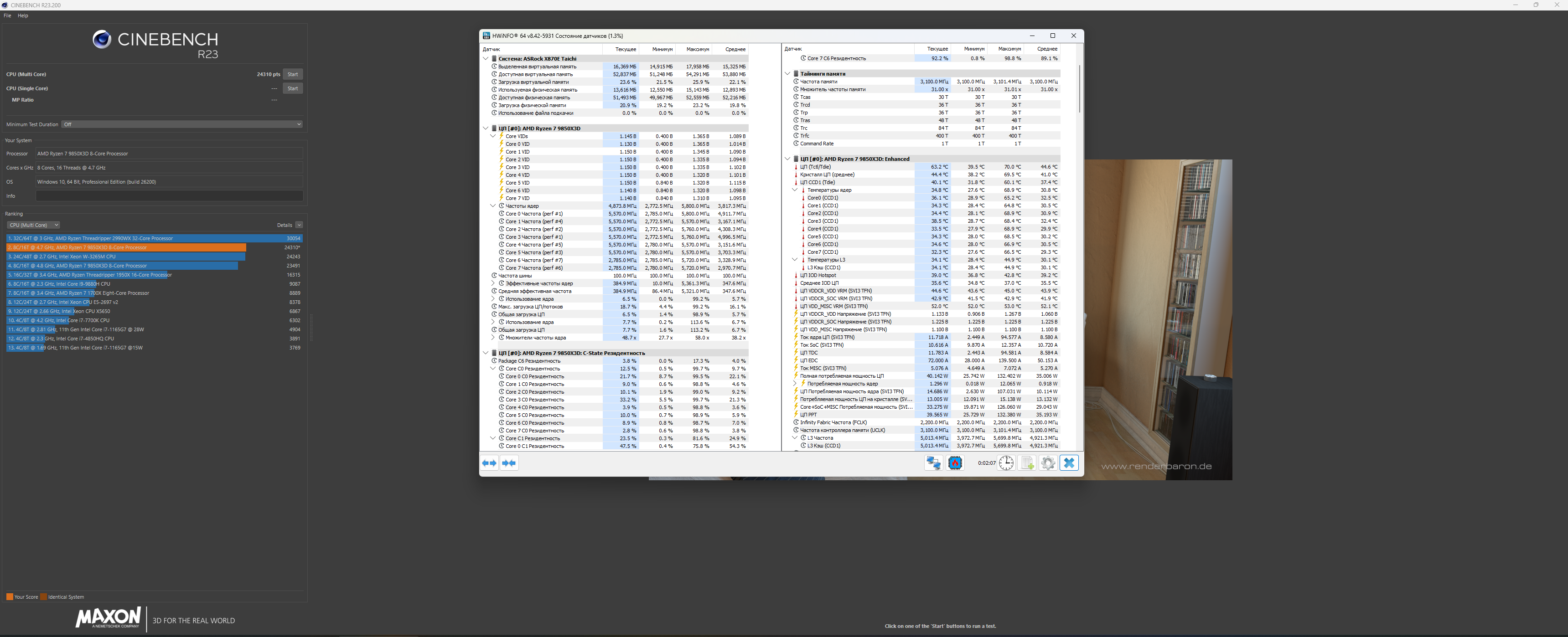Collapse the Тайминги памяти section
Viewport: 1568px width, 637px height.
tap(787, 74)
